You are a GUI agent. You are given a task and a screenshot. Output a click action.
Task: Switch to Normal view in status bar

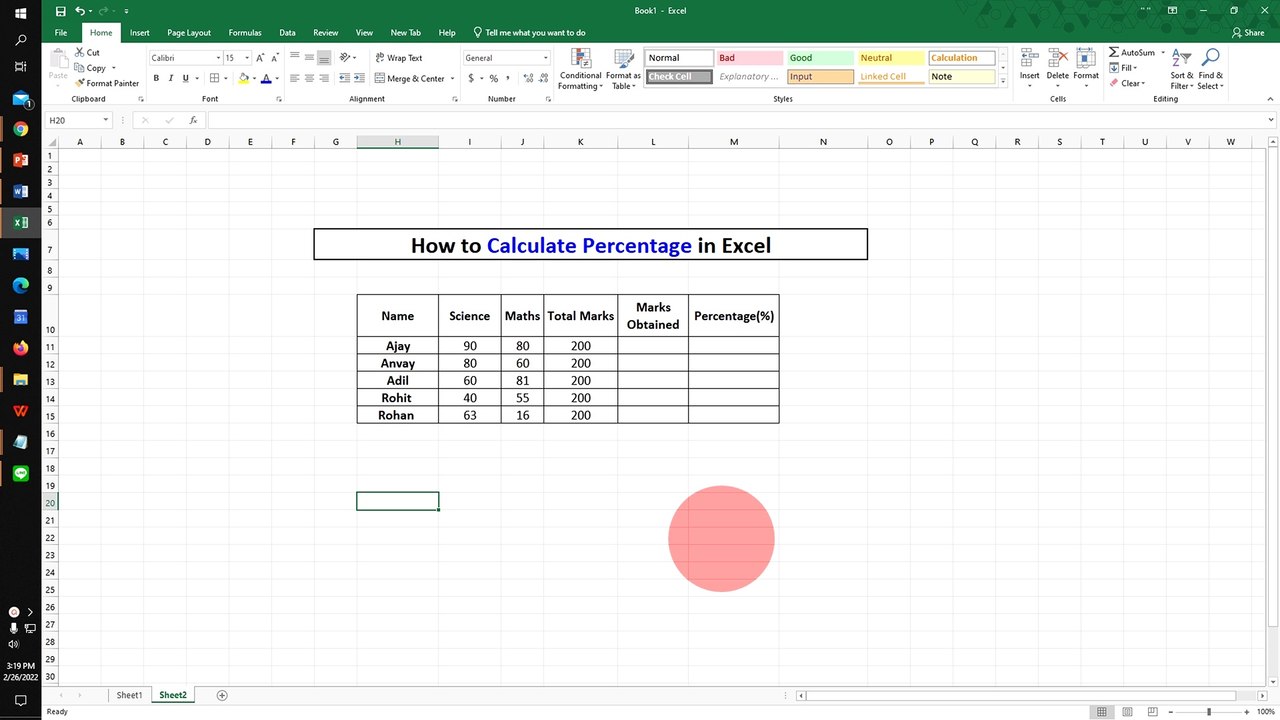point(1102,712)
